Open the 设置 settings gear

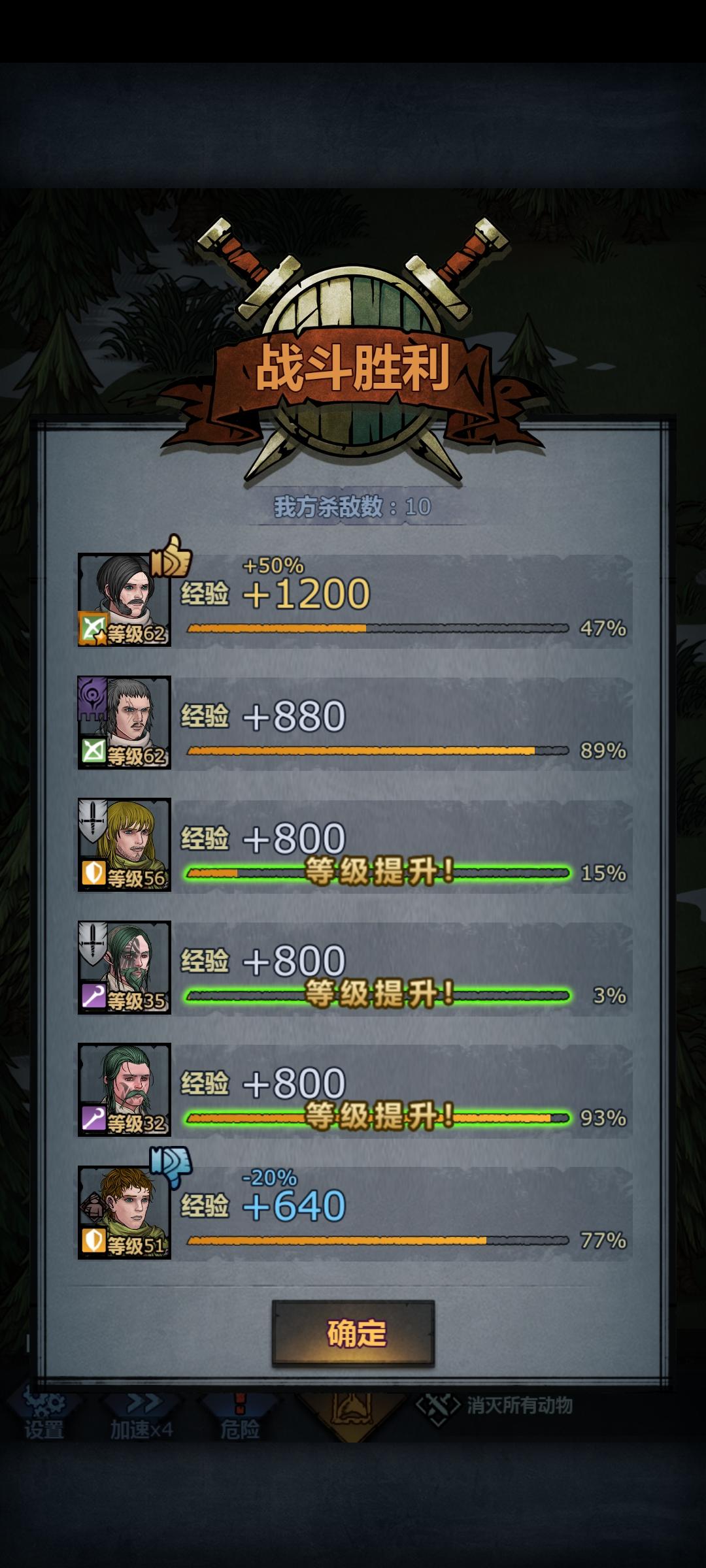point(44,1415)
